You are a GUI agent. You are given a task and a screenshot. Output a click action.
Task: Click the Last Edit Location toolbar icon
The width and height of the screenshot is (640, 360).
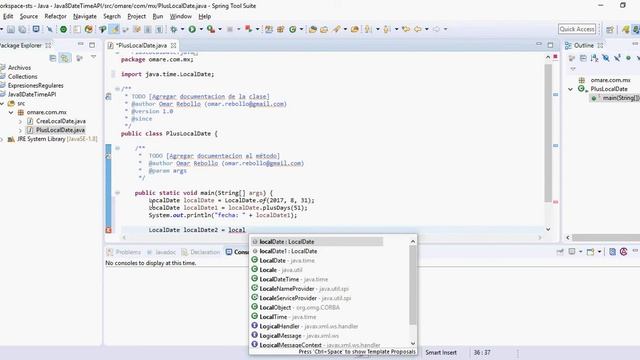pyautogui.click(x=406, y=29)
